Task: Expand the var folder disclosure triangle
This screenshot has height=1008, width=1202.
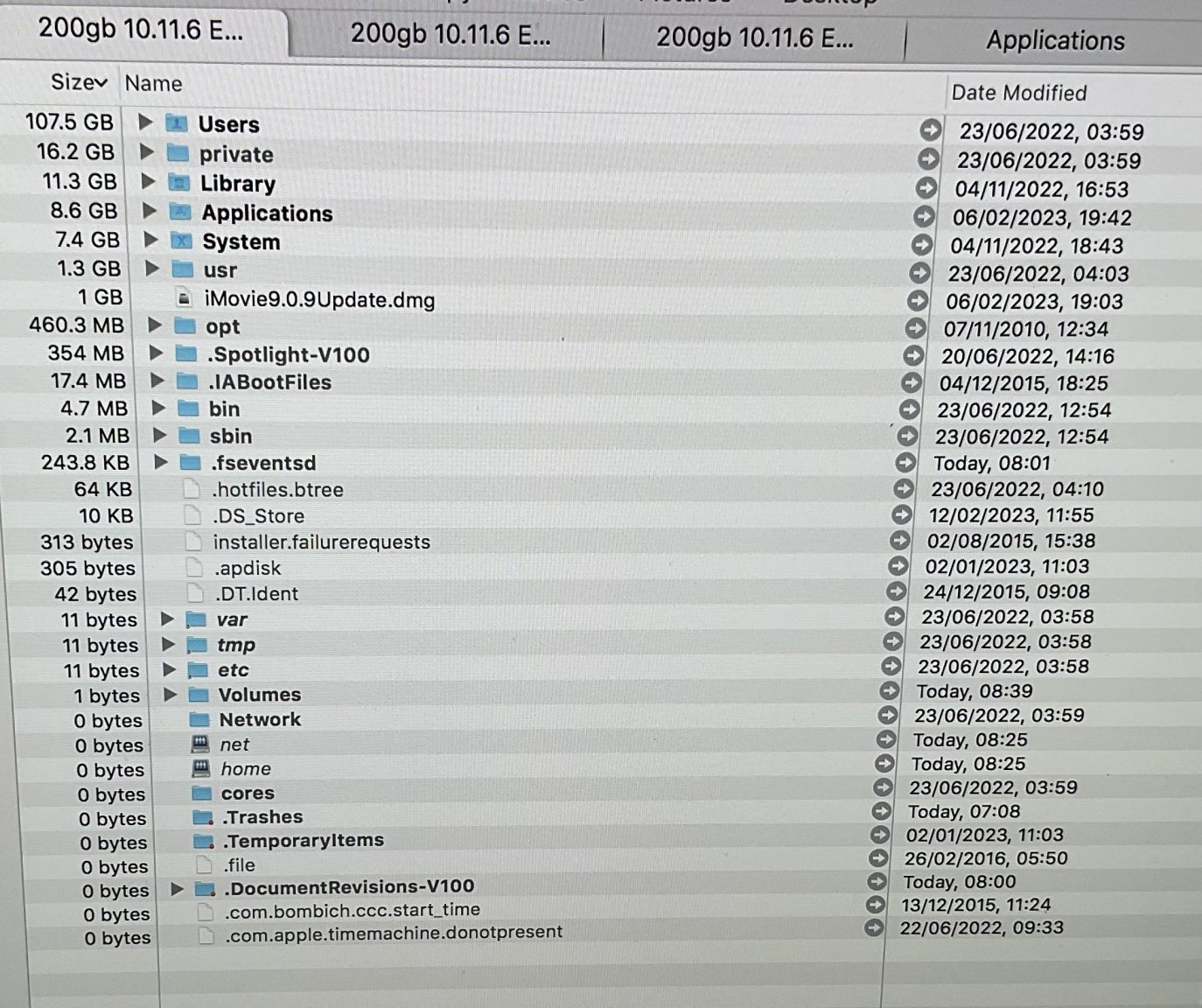Action: [167, 619]
